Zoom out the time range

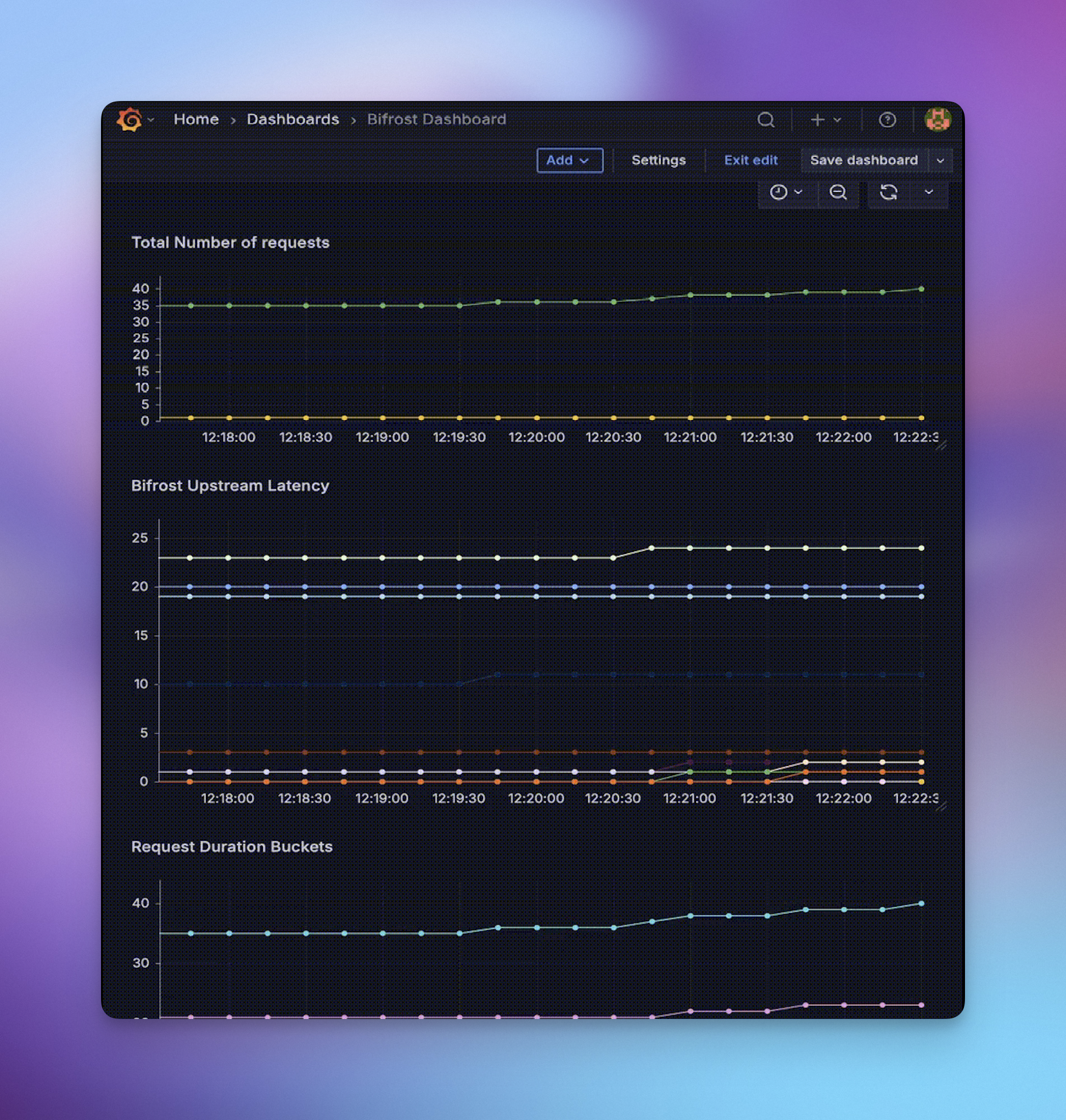[838, 193]
